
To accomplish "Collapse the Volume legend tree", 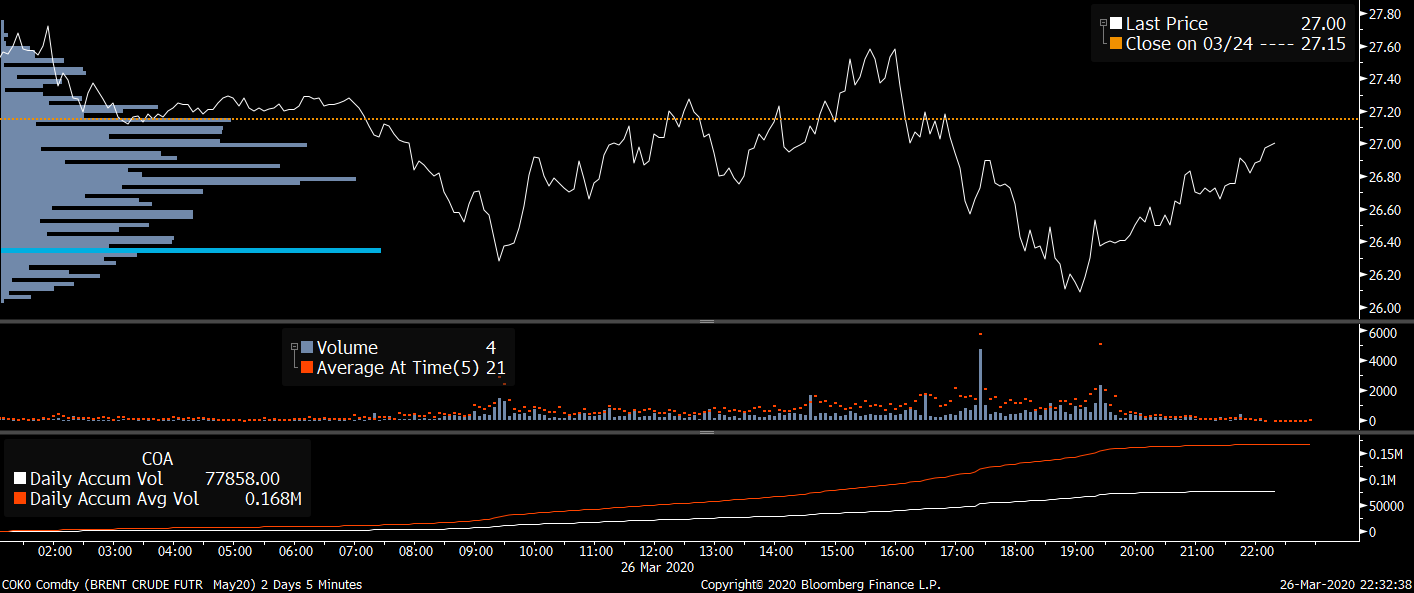I will pos(295,347).
